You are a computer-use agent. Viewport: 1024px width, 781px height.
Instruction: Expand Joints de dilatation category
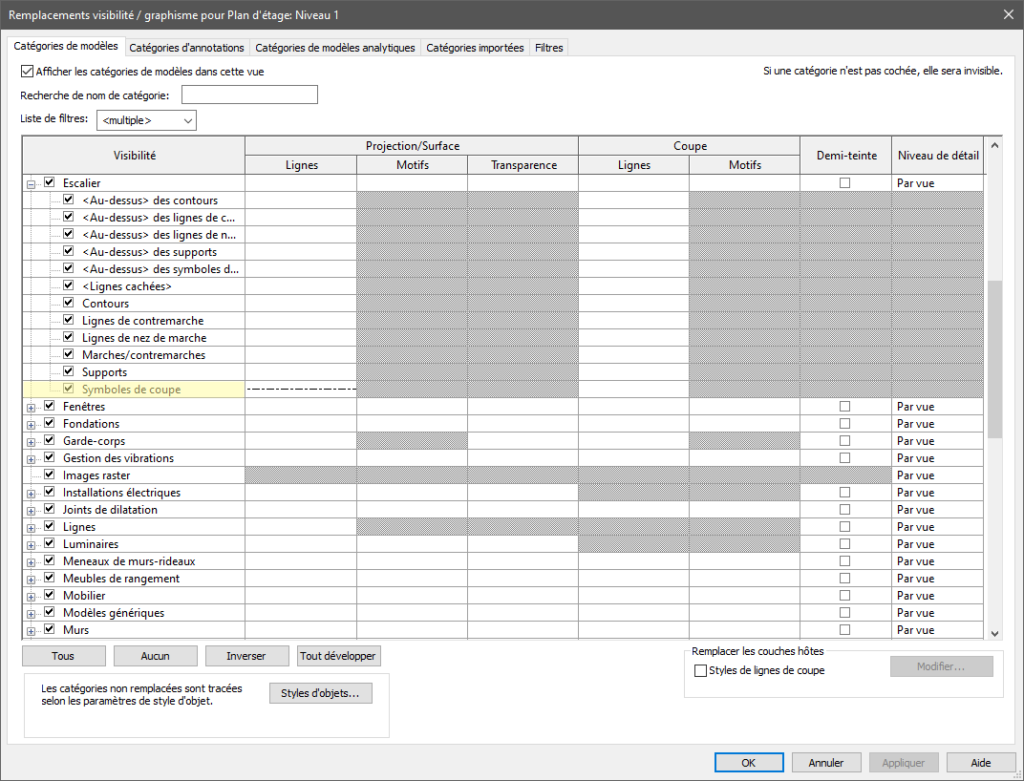[31, 511]
